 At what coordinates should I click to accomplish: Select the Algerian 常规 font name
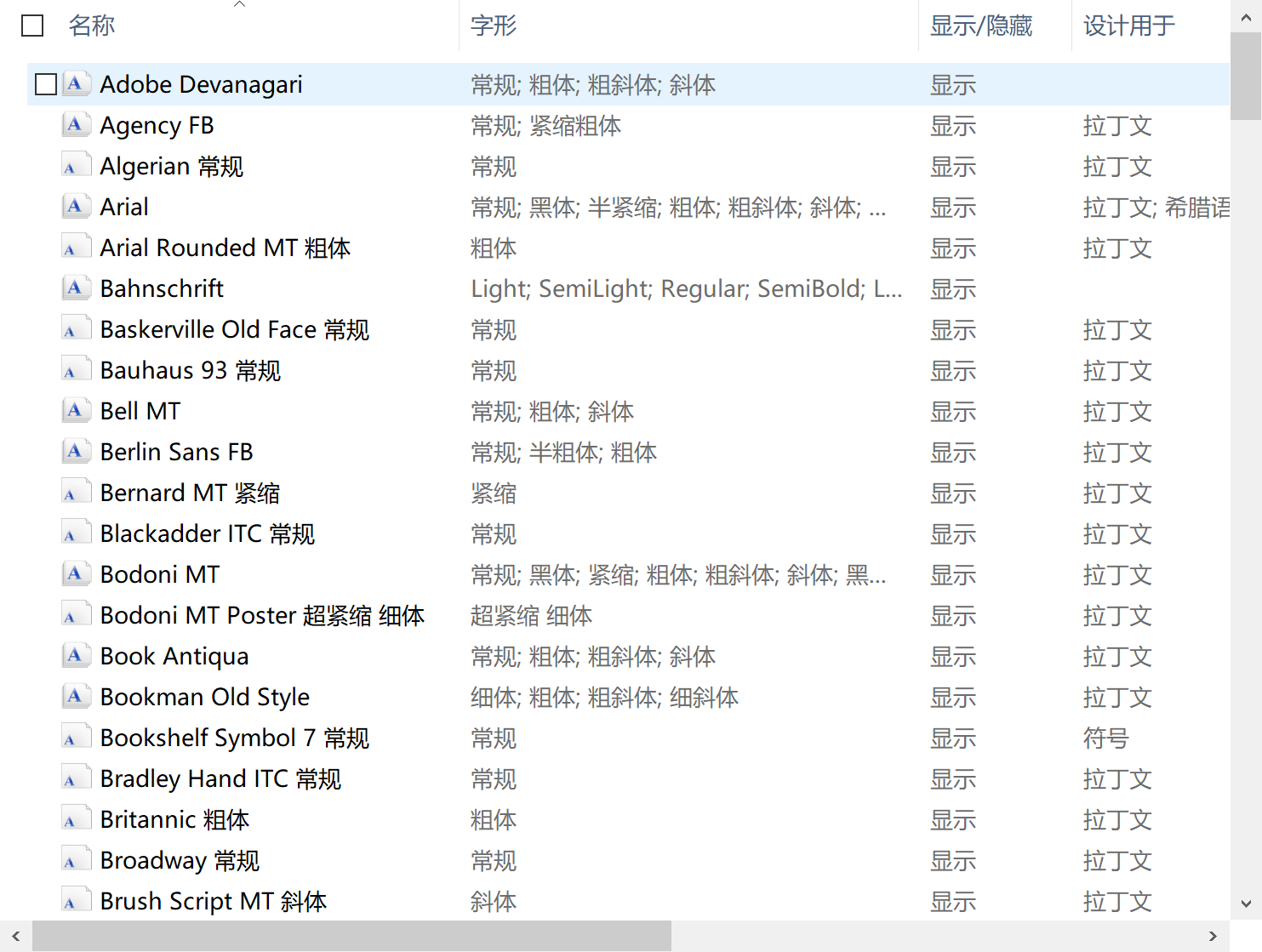click(x=172, y=166)
